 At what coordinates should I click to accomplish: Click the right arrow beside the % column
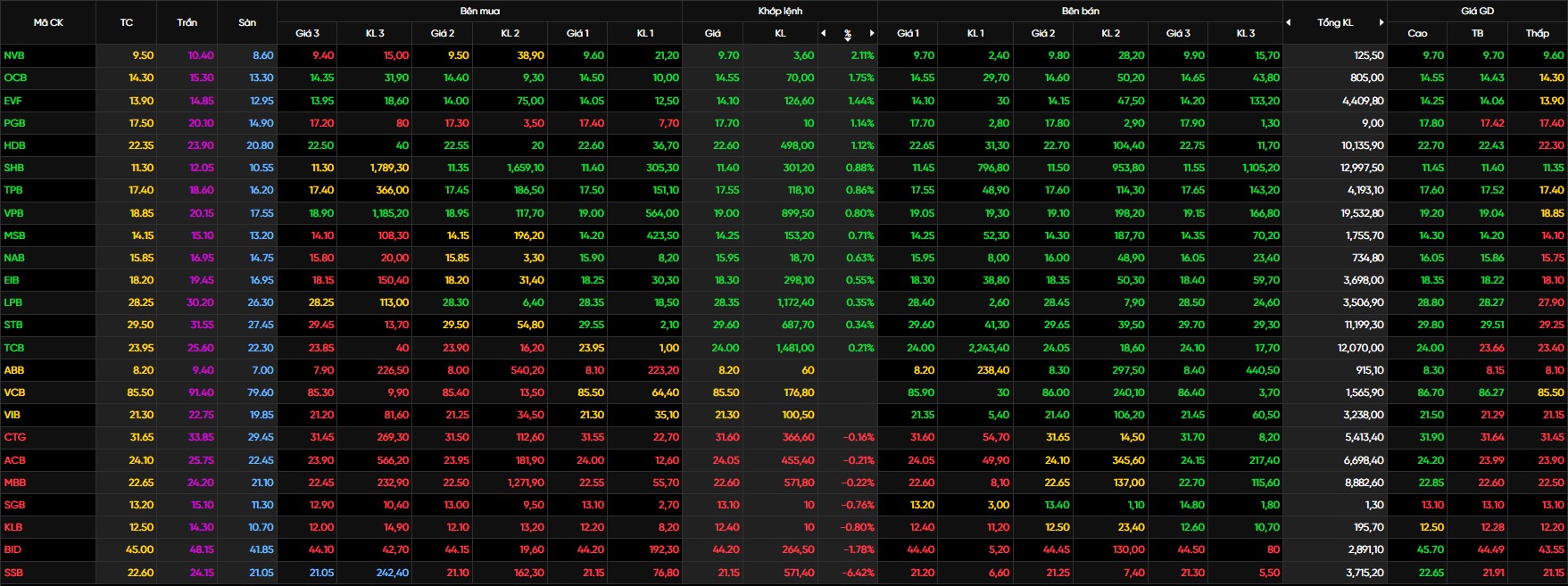[872, 33]
